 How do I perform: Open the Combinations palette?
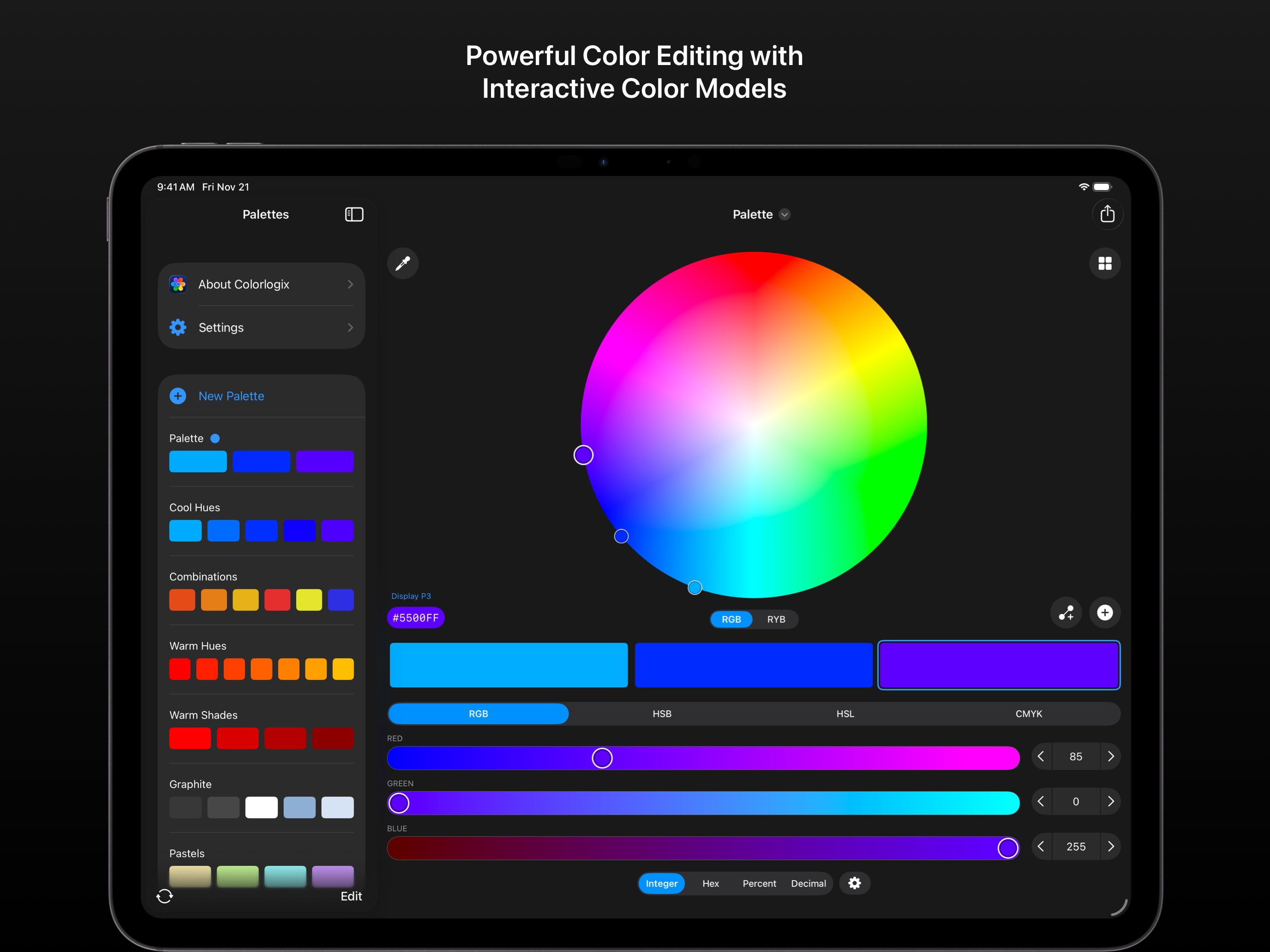pos(261,590)
